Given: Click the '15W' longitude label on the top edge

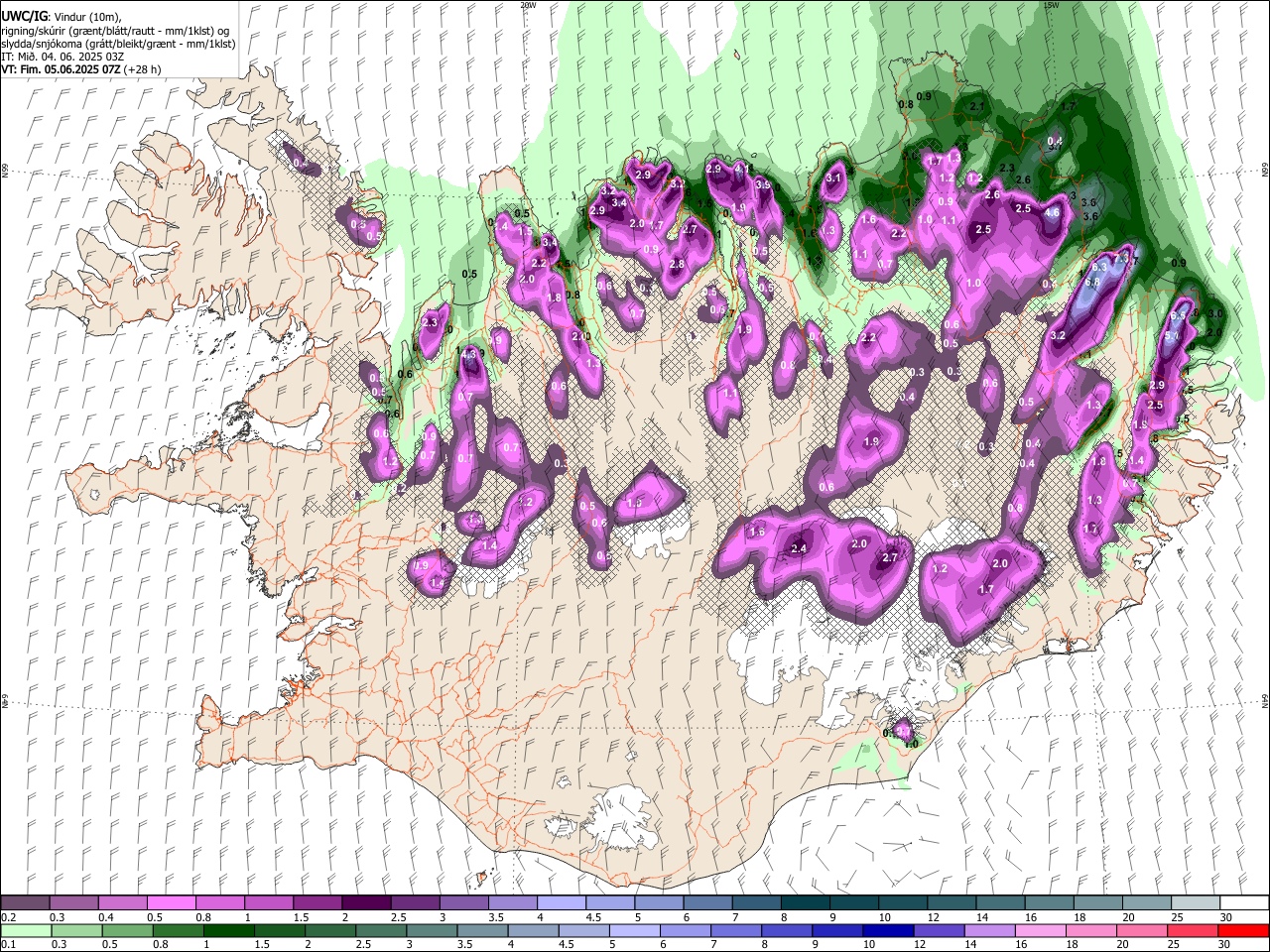Looking at the screenshot, I should 1052,5.
